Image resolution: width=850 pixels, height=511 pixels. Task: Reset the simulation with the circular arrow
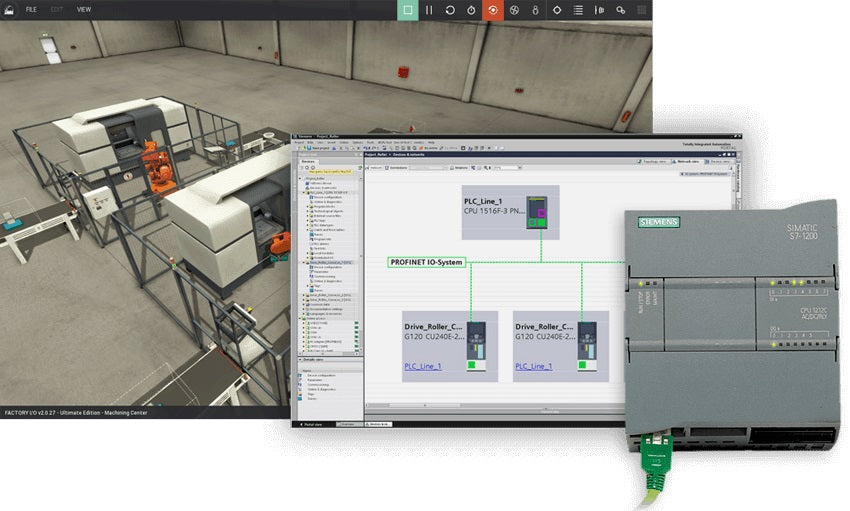coord(451,10)
